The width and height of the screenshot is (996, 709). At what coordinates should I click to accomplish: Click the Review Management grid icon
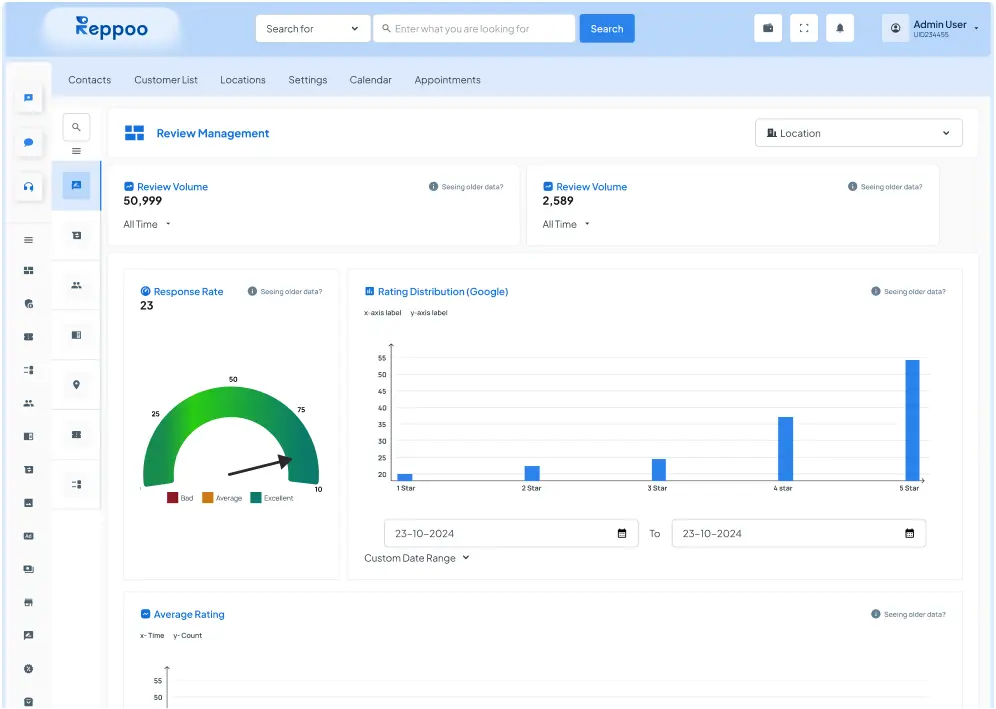coord(135,133)
